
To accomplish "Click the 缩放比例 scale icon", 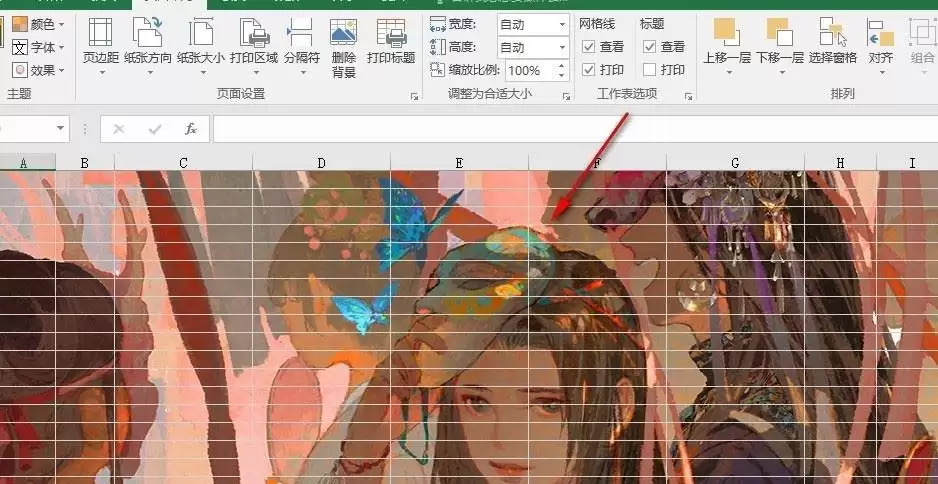I will coord(438,69).
